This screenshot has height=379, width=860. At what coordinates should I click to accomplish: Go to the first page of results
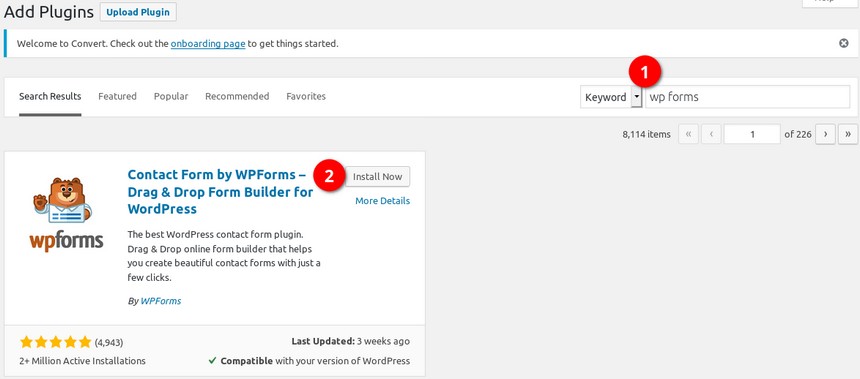[688, 134]
